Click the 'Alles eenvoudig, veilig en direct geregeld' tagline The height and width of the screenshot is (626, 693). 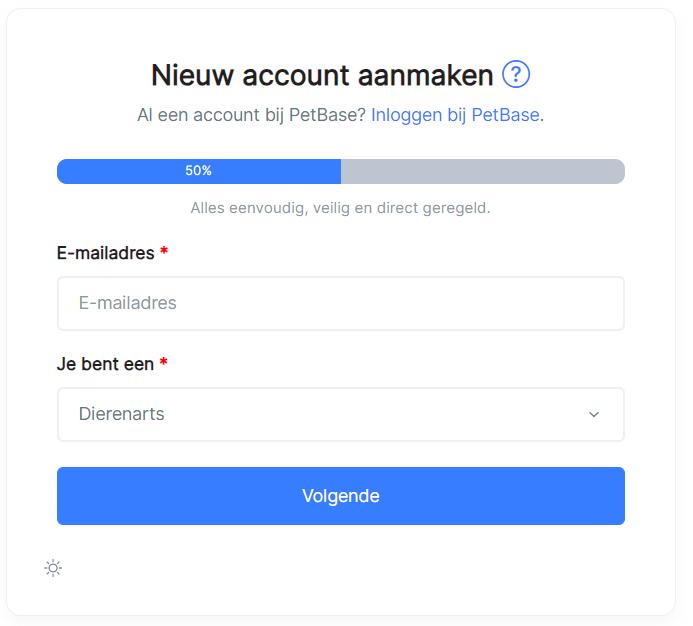point(340,208)
